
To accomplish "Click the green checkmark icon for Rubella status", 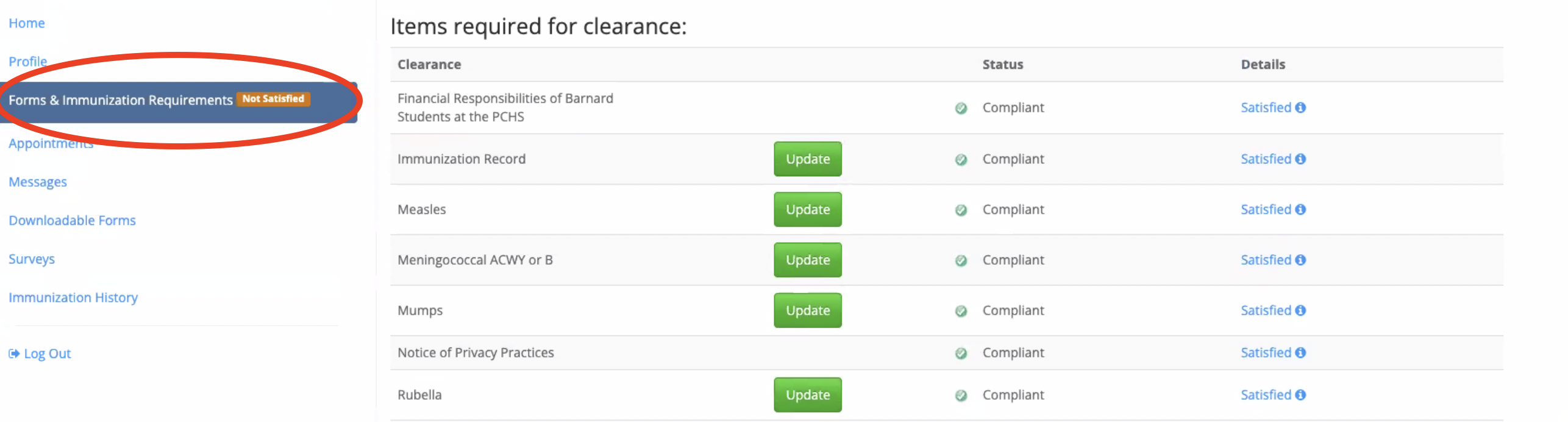I will (x=961, y=396).
